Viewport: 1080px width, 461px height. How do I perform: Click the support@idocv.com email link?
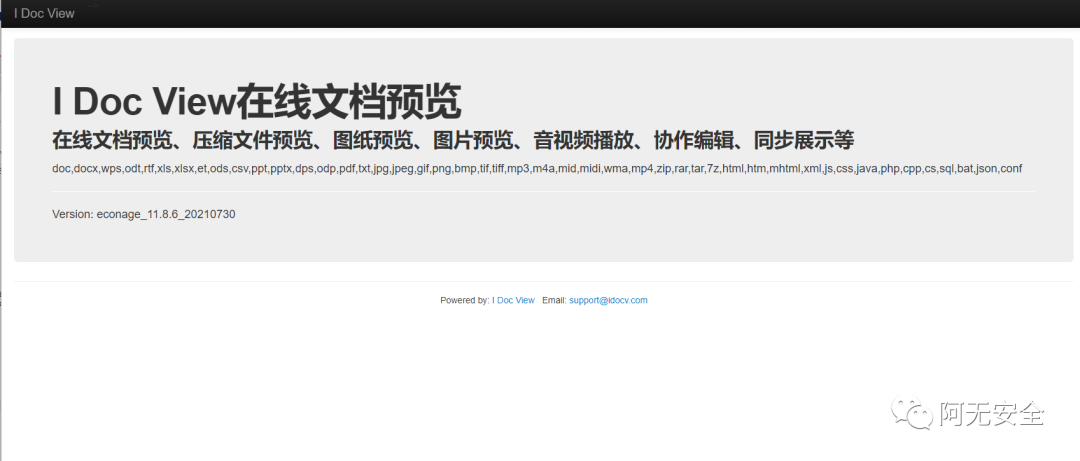click(608, 300)
